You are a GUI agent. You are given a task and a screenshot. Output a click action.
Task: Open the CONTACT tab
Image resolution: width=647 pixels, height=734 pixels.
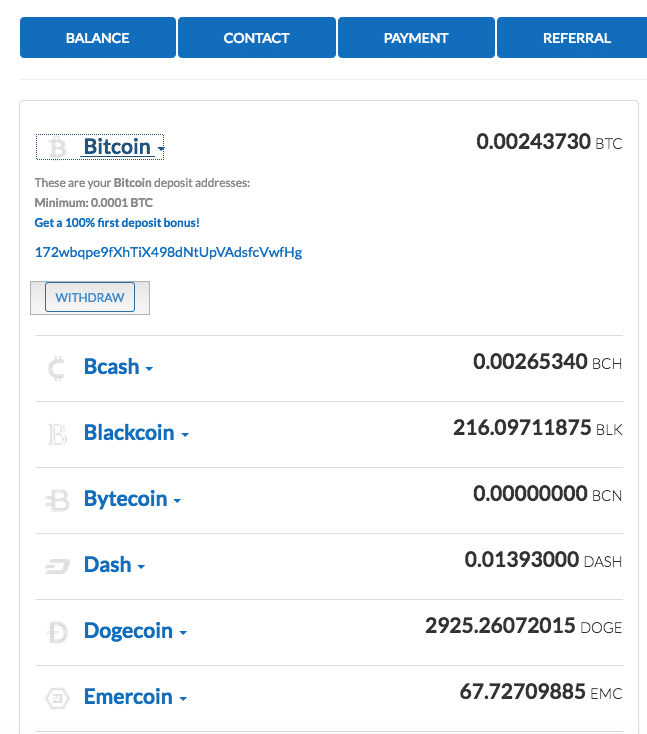point(257,38)
